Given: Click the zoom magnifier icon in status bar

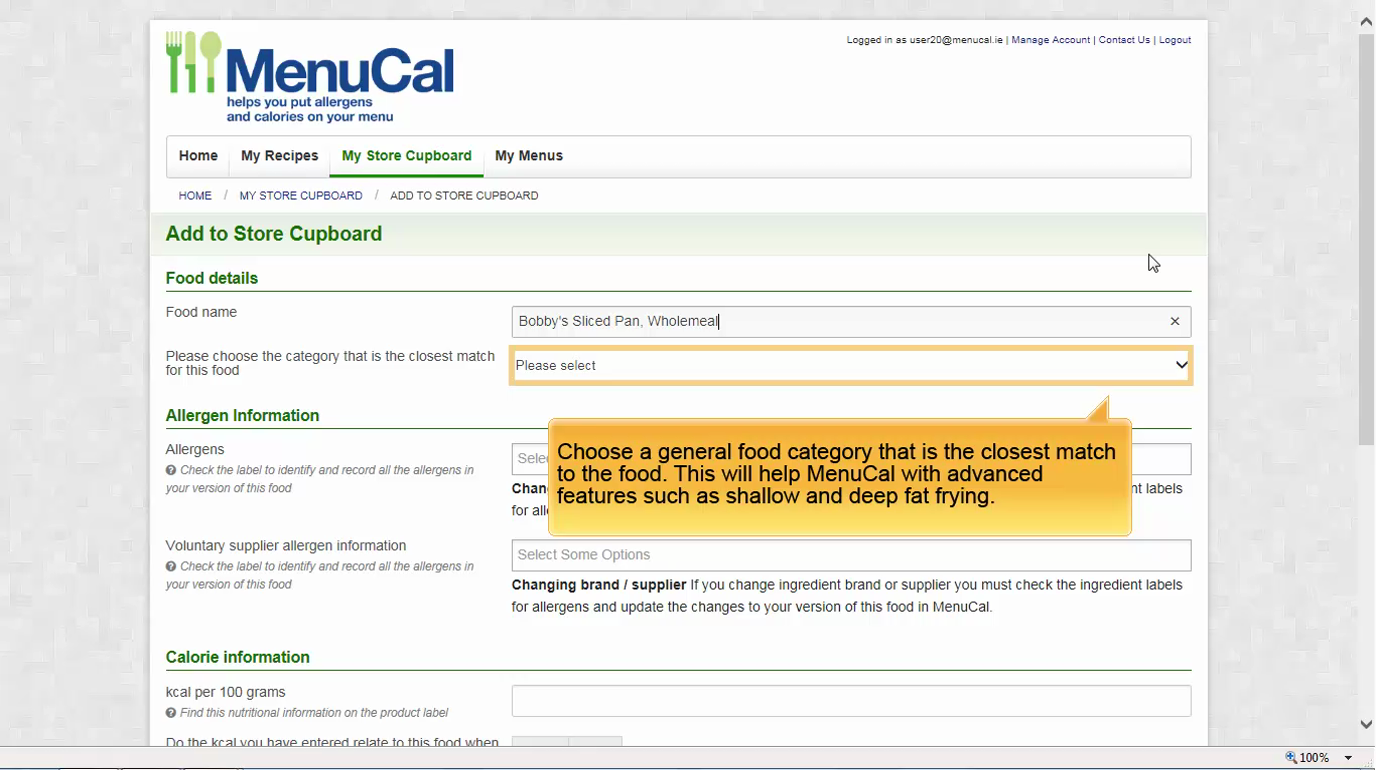Looking at the screenshot, I should click(x=1291, y=757).
